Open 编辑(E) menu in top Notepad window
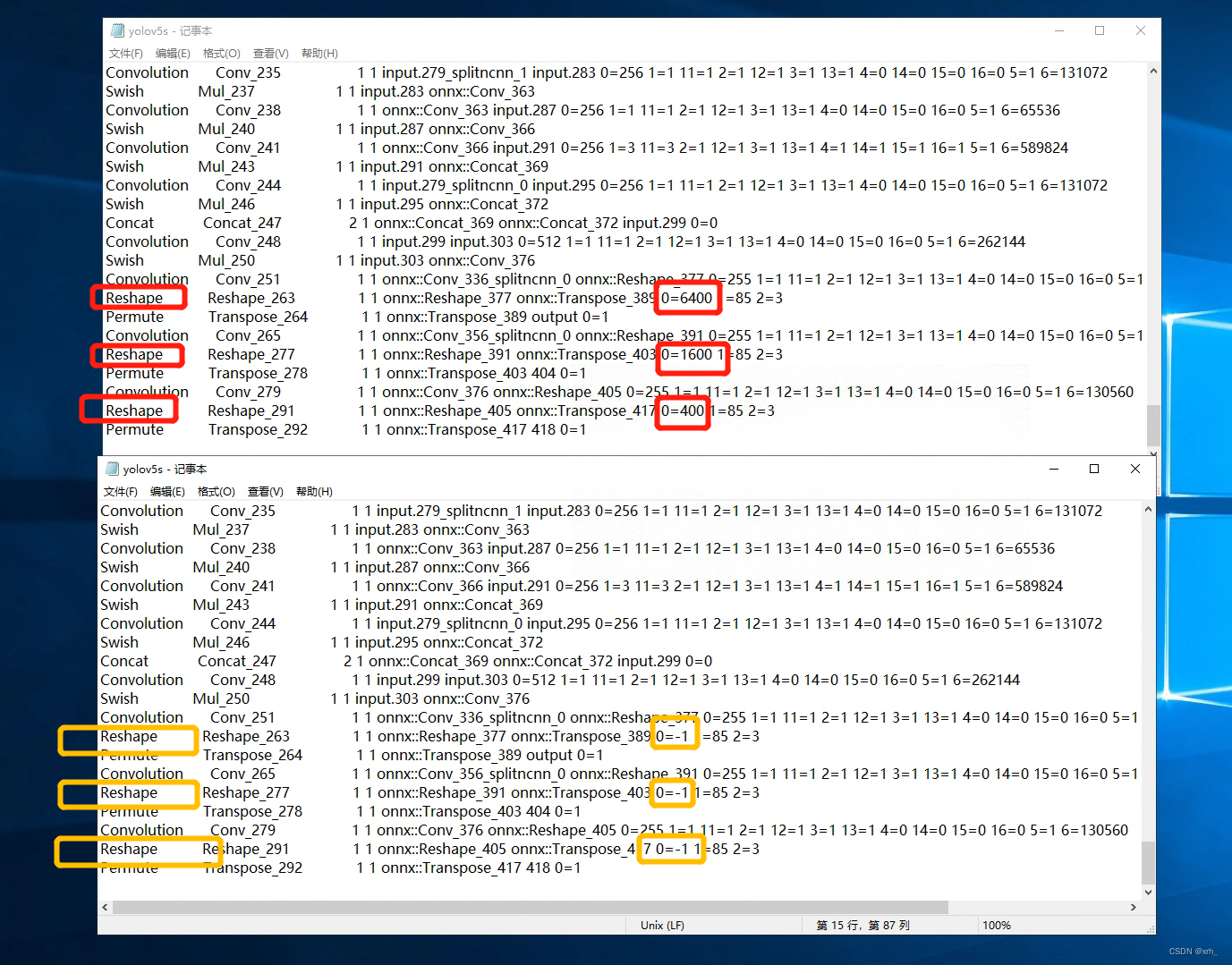 tap(173, 54)
